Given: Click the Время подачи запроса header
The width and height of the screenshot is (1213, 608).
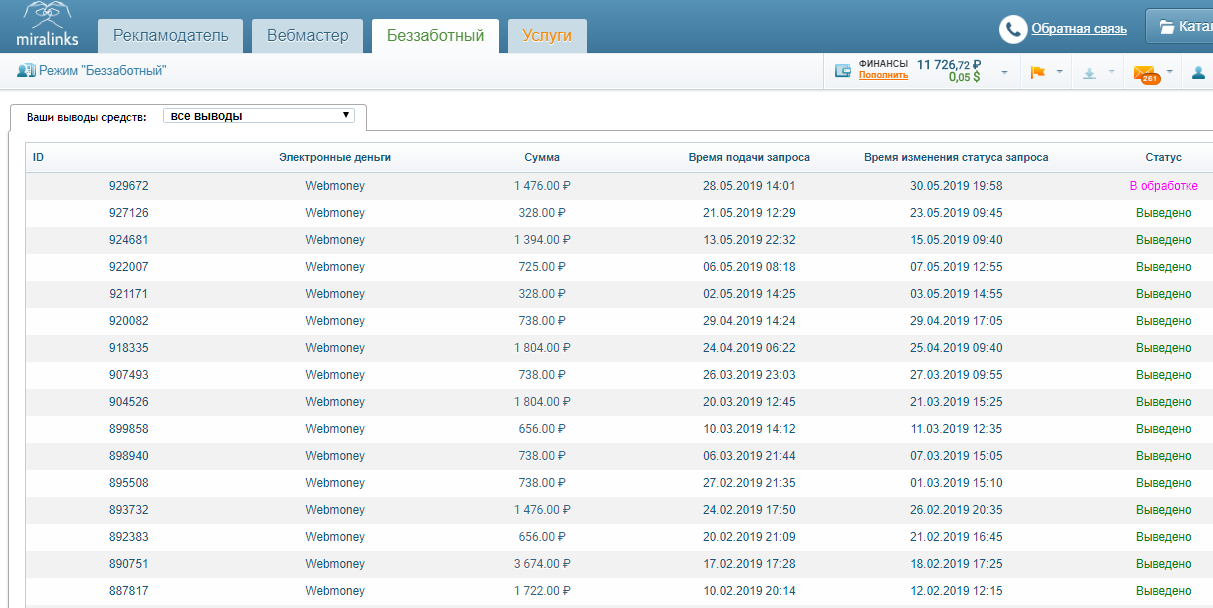Looking at the screenshot, I should (x=749, y=158).
